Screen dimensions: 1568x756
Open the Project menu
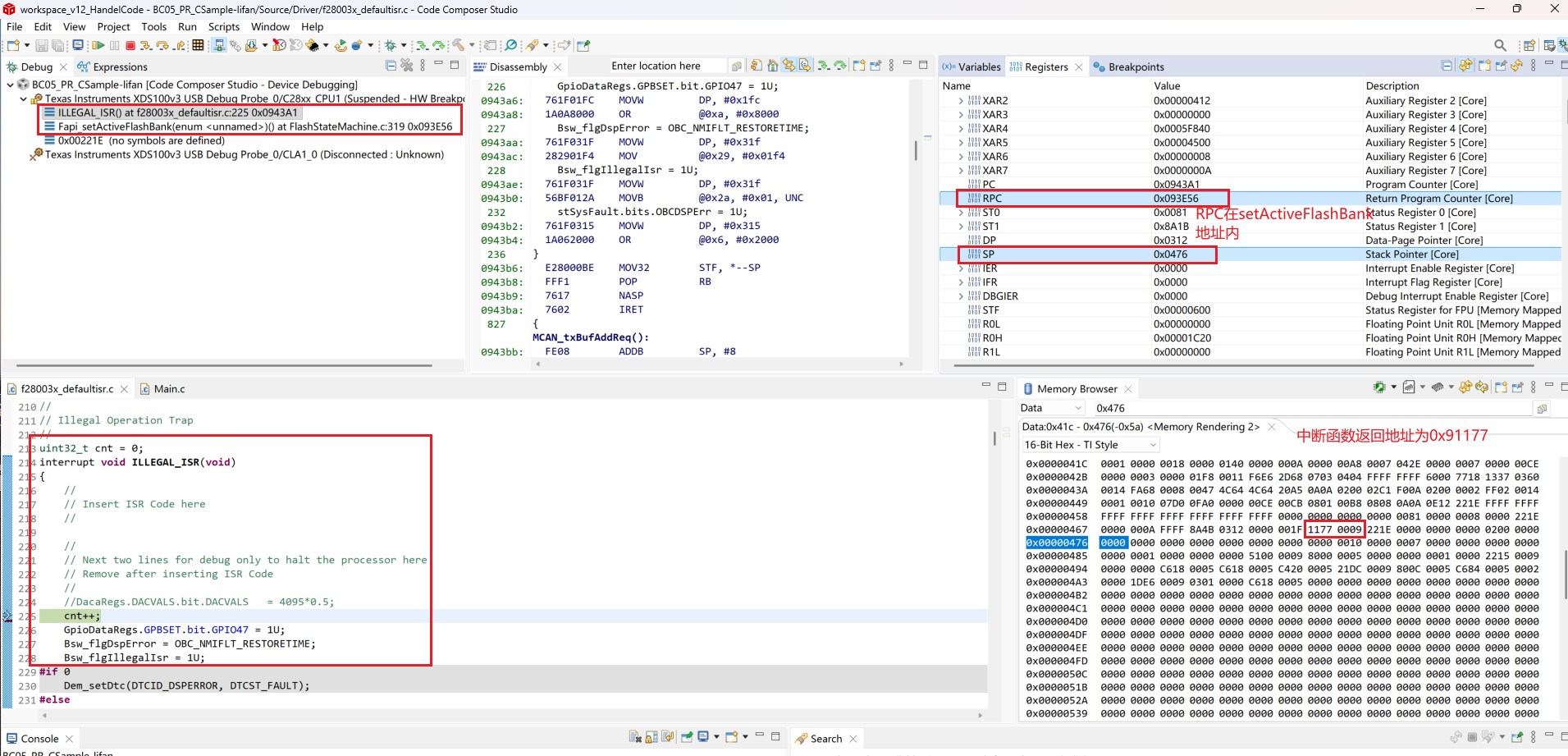point(113,27)
